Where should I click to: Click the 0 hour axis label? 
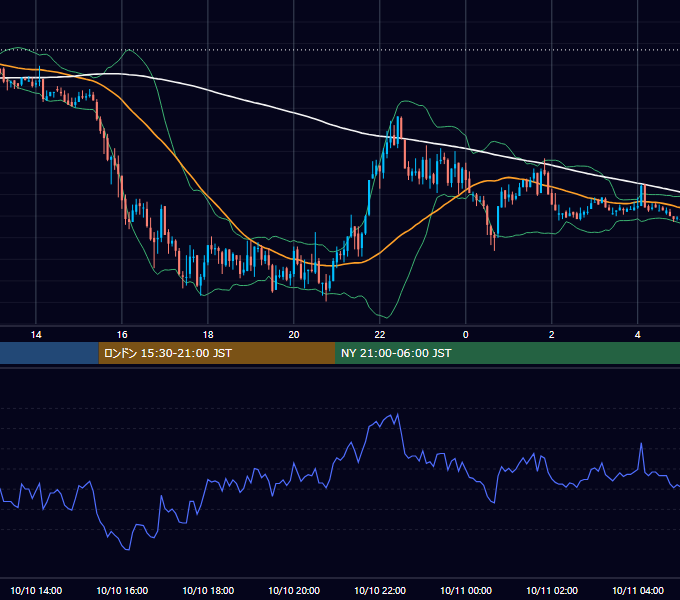465,335
